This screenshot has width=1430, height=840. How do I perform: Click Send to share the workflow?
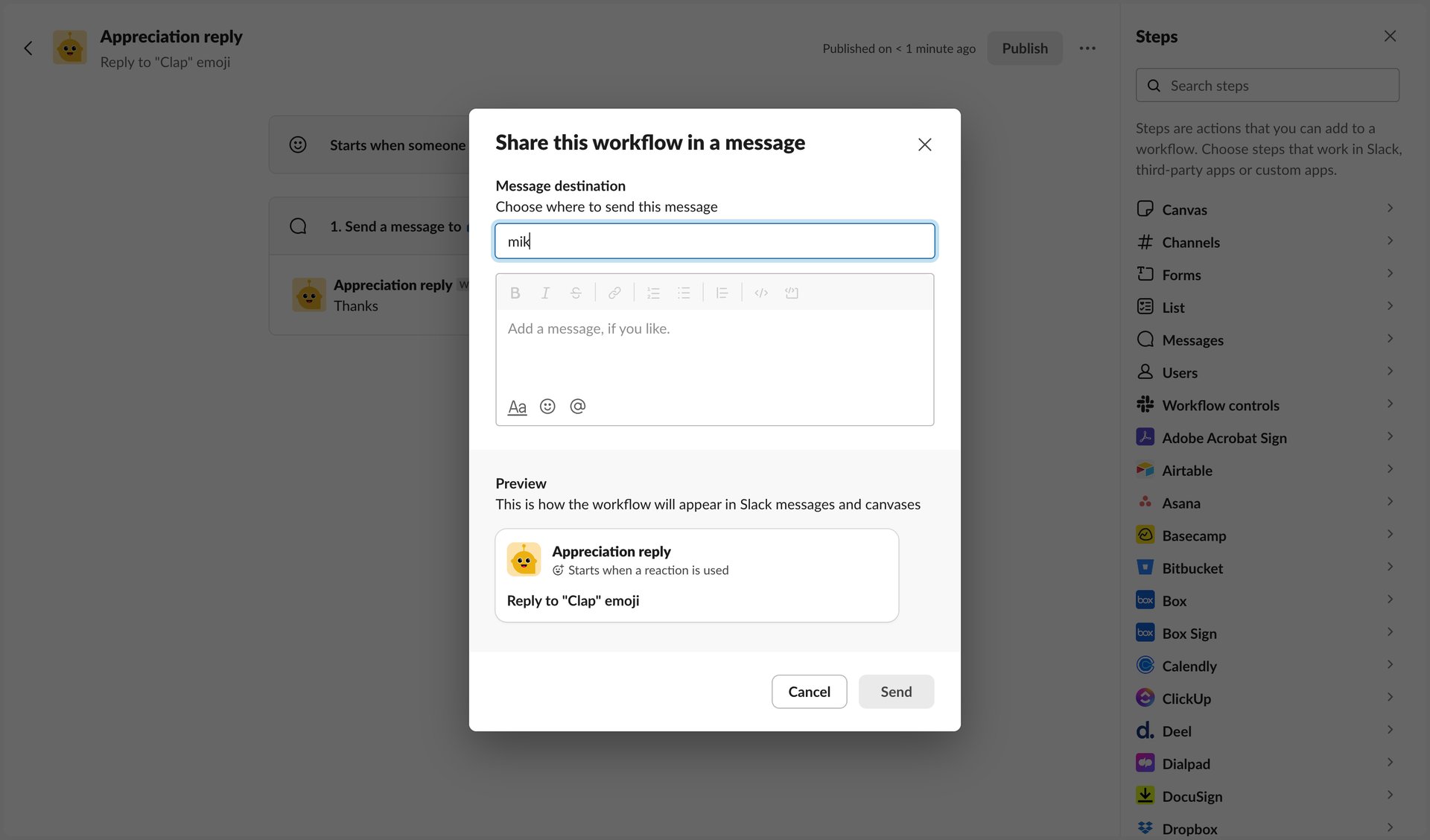point(895,691)
